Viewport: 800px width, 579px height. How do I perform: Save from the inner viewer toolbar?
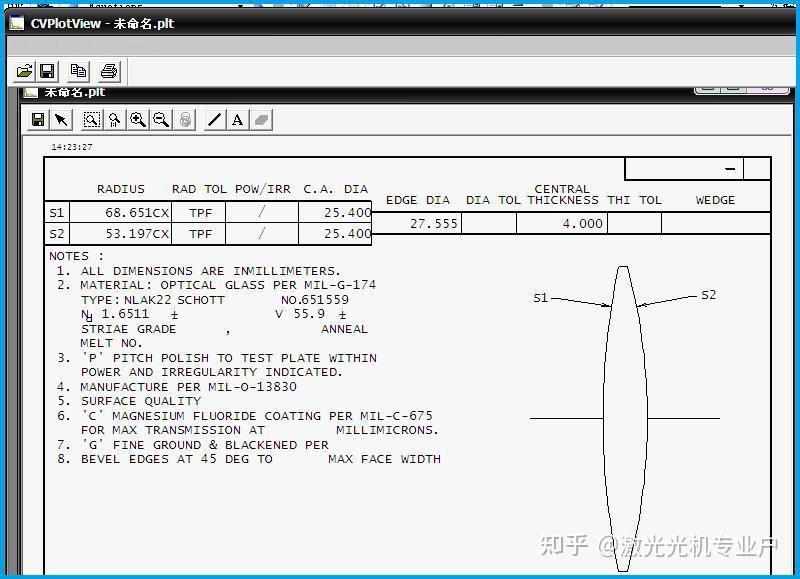39,119
